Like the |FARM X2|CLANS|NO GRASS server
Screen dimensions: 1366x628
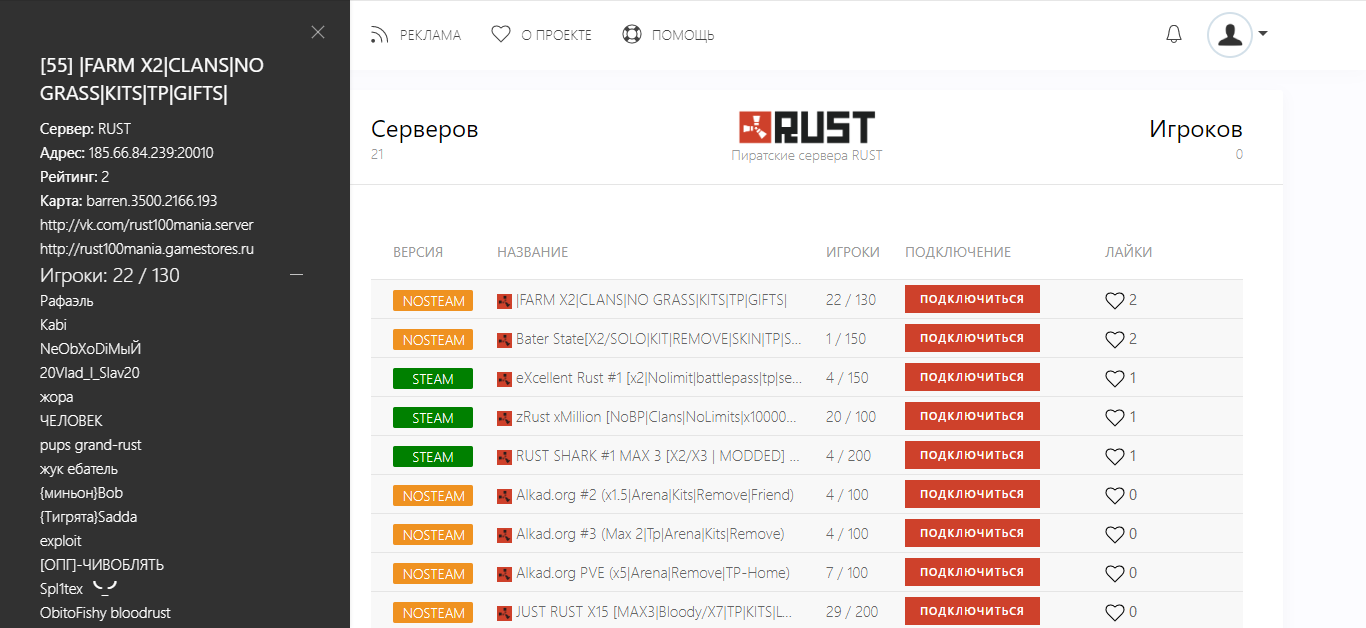coord(1115,300)
